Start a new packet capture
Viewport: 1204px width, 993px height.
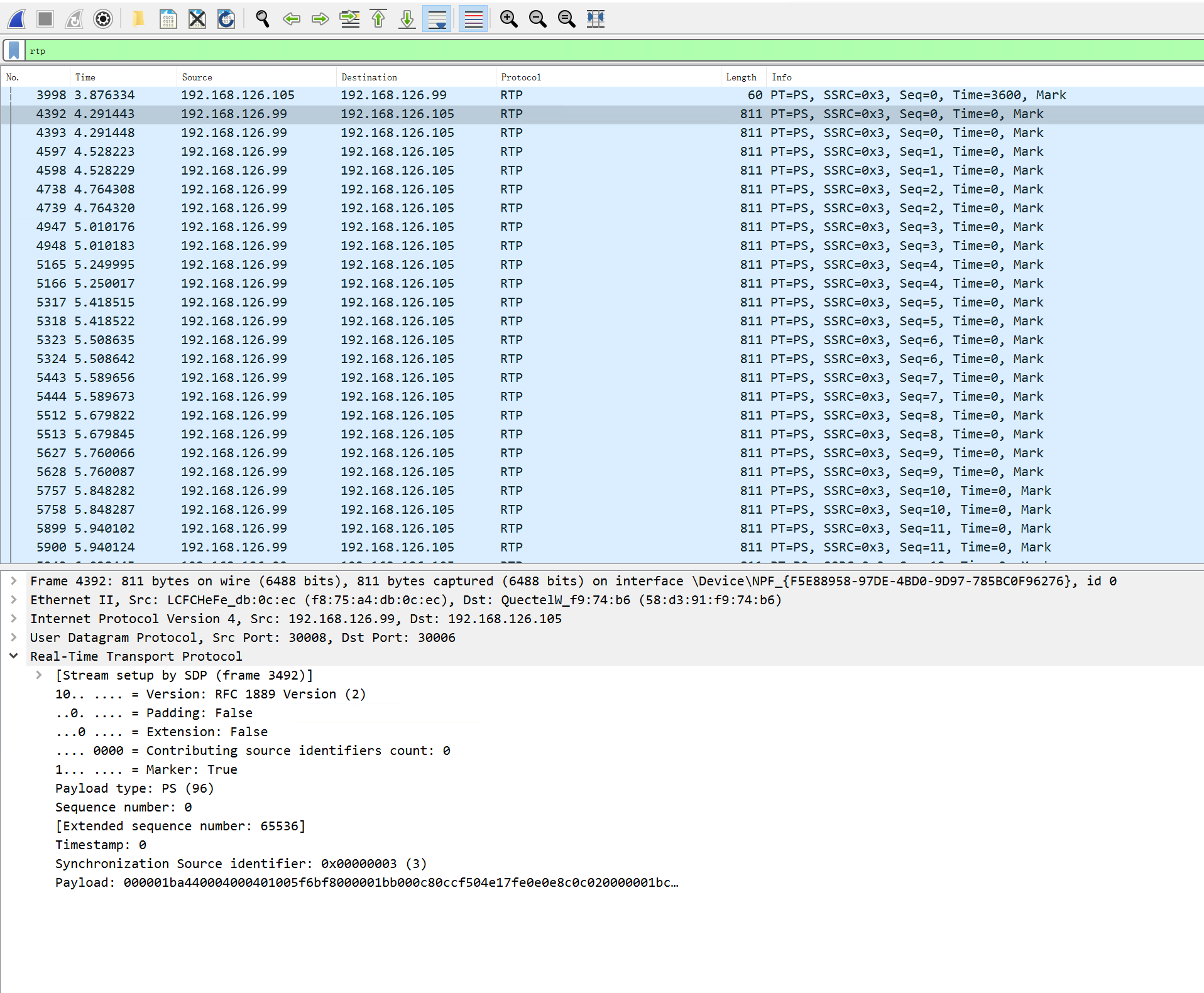click(x=16, y=19)
